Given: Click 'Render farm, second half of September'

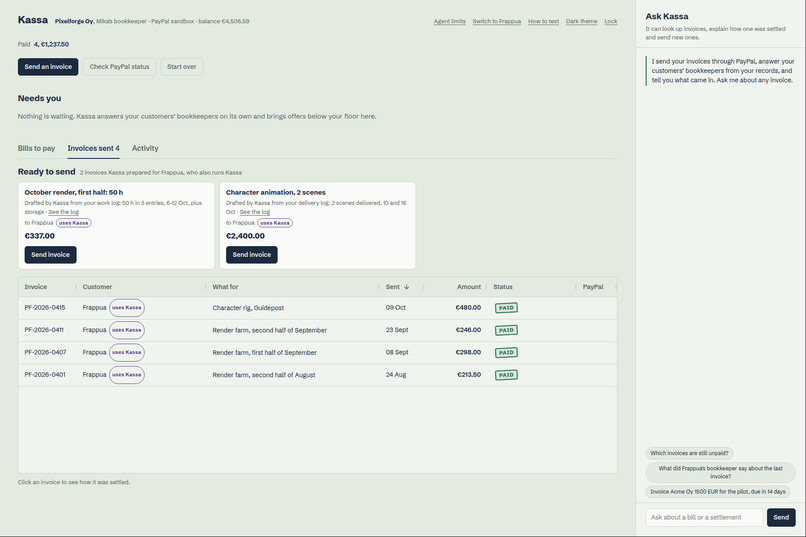Looking at the screenshot, I should tap(270, 330).
